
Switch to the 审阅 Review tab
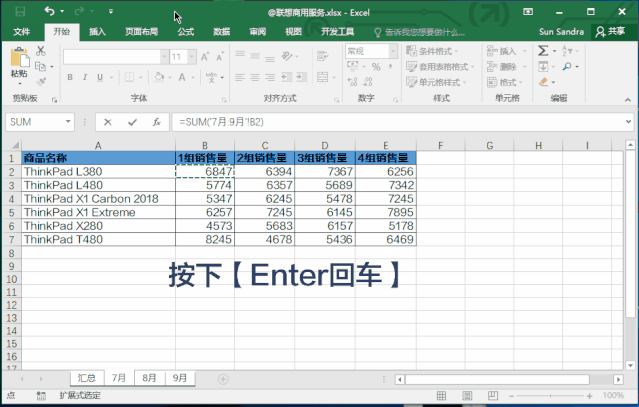[x=258, y=32]
